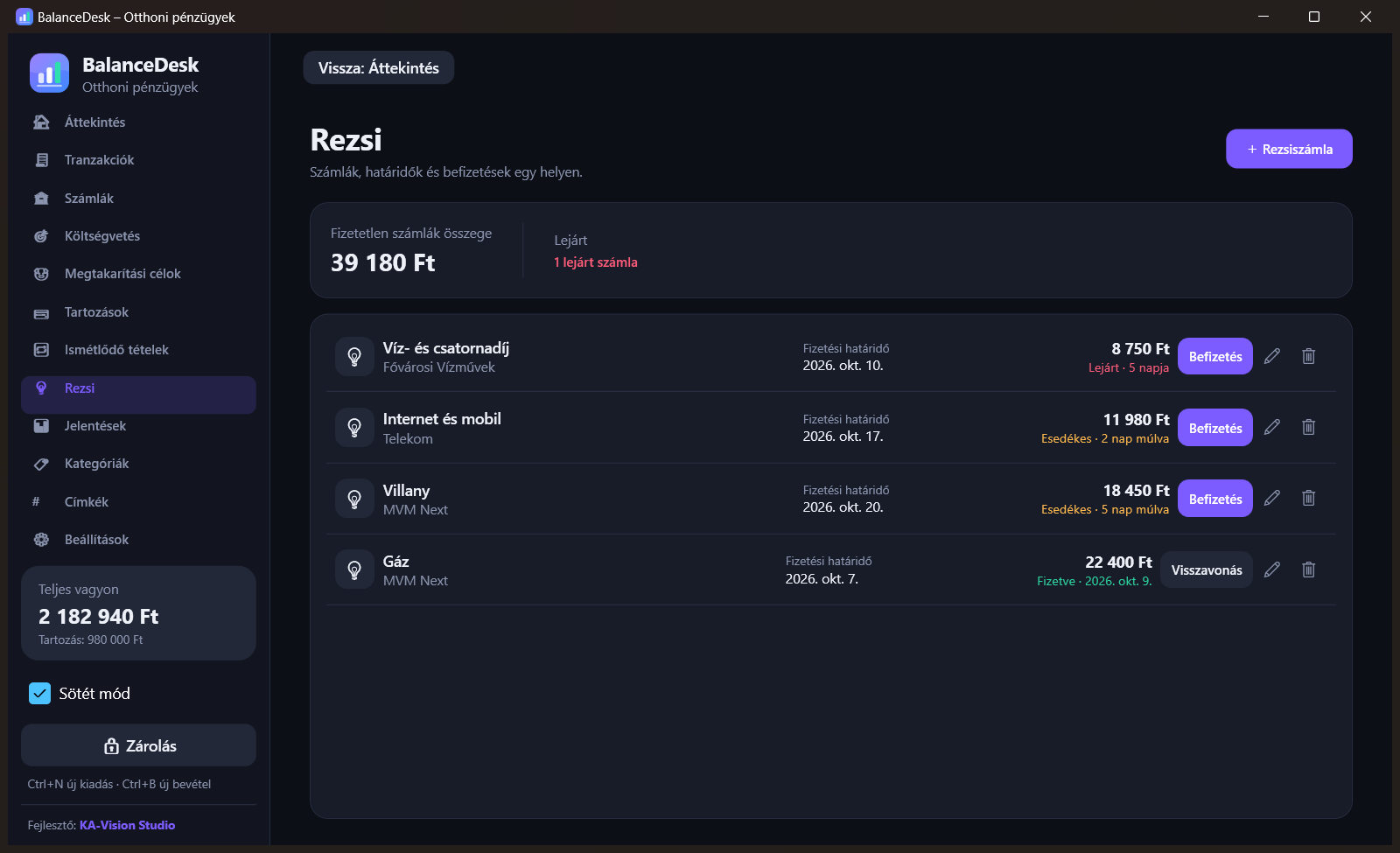Click the '39 180 Ft' unpaid total
This screenshot has width=1400, height=853.
click(x=383, y=262)
